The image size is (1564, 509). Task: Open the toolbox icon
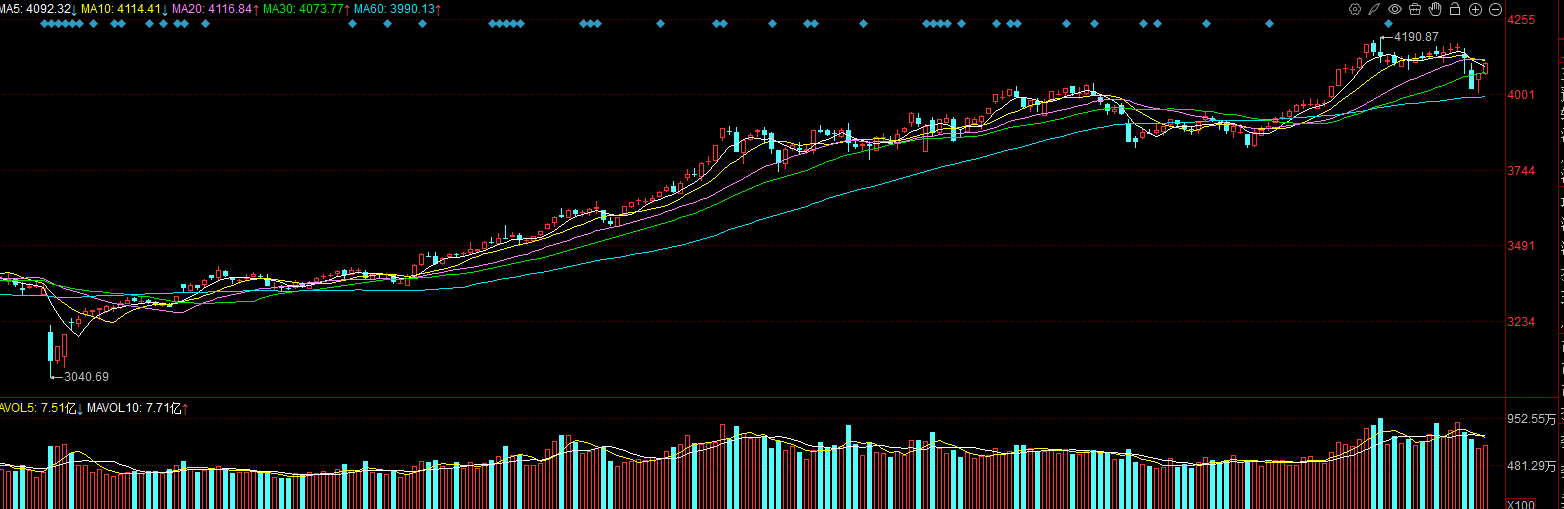pyautogui.click(x=1415, y=9)
